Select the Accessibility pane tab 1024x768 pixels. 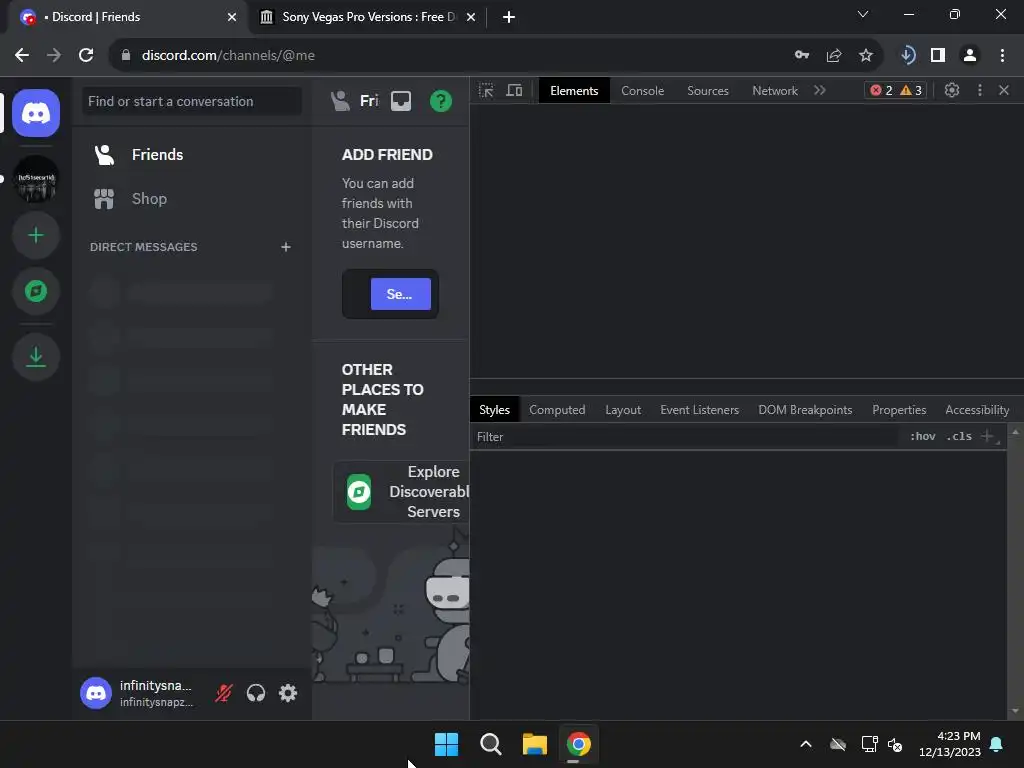point(977,410)
